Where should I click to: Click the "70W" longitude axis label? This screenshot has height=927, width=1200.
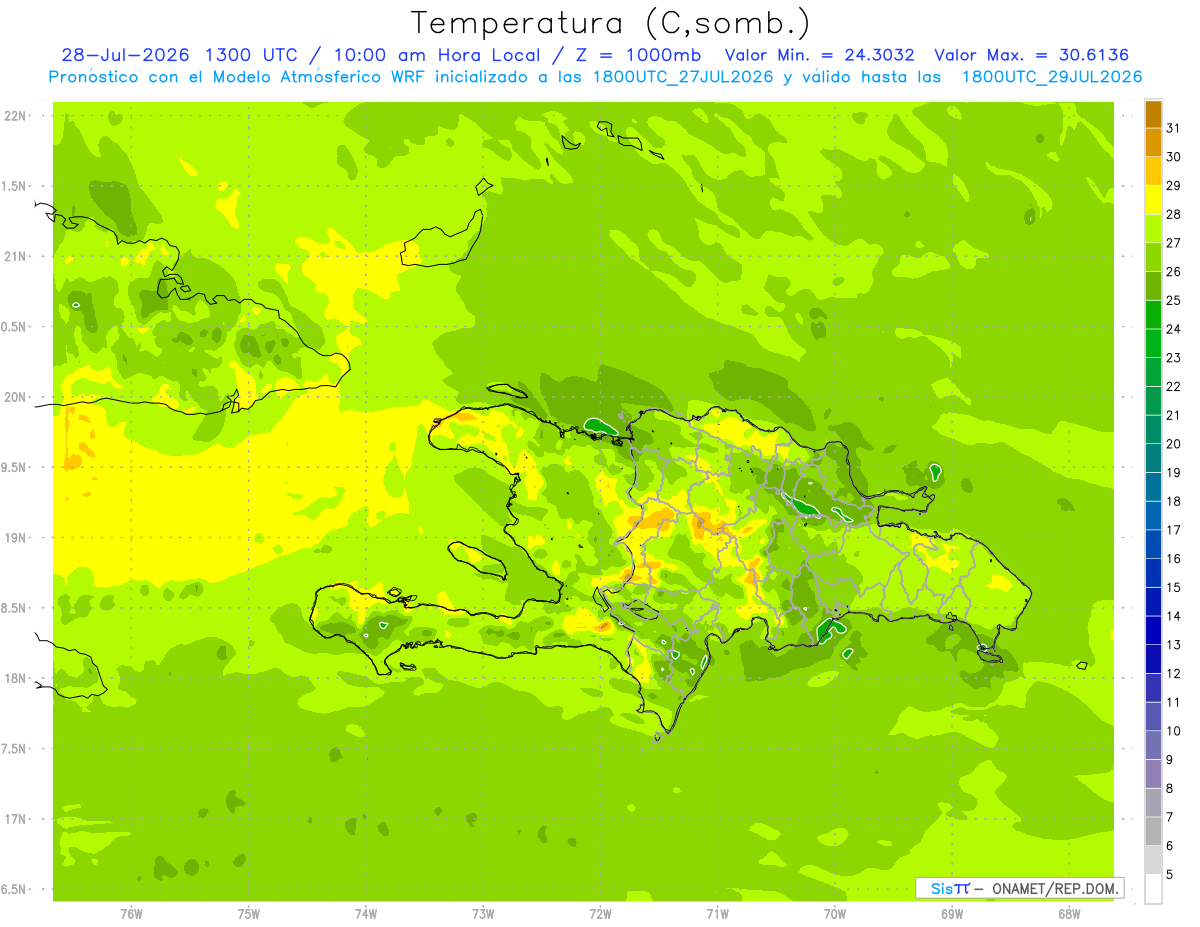click(835, 914)
